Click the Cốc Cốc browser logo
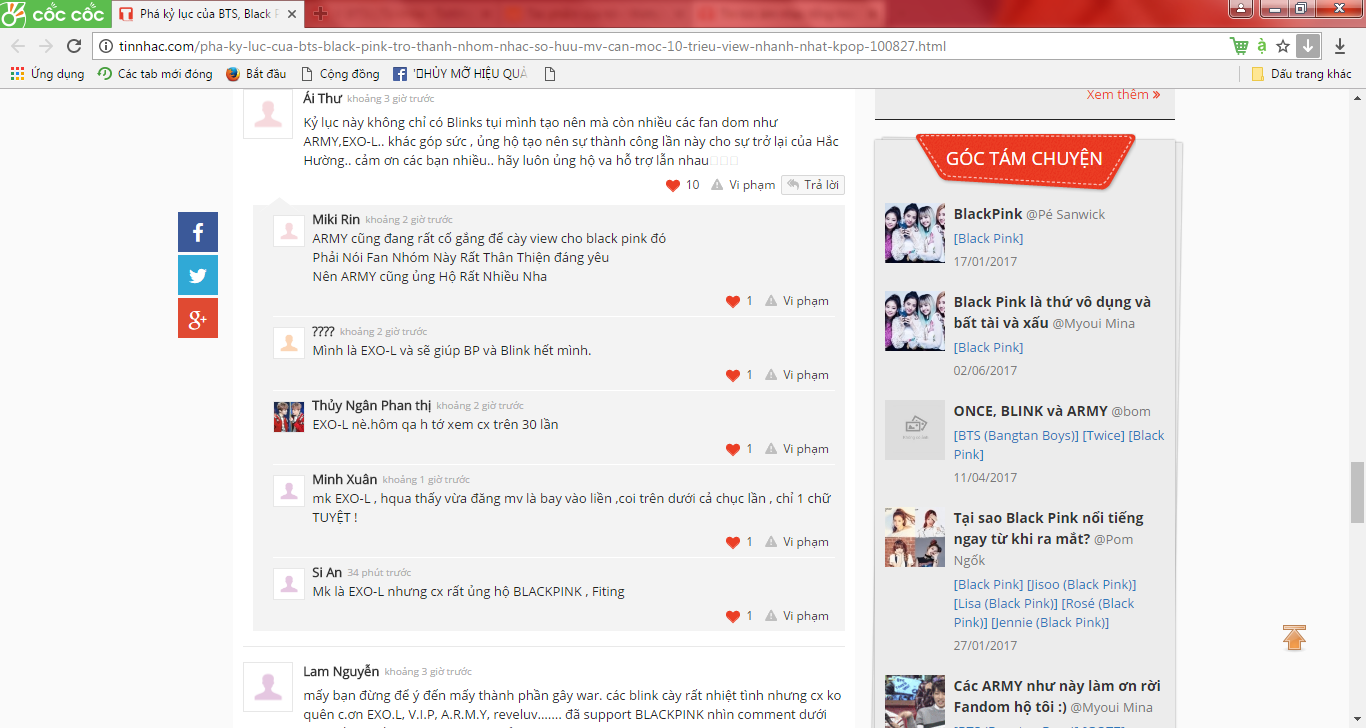1366x728 pixels. (x=53, y=14)
